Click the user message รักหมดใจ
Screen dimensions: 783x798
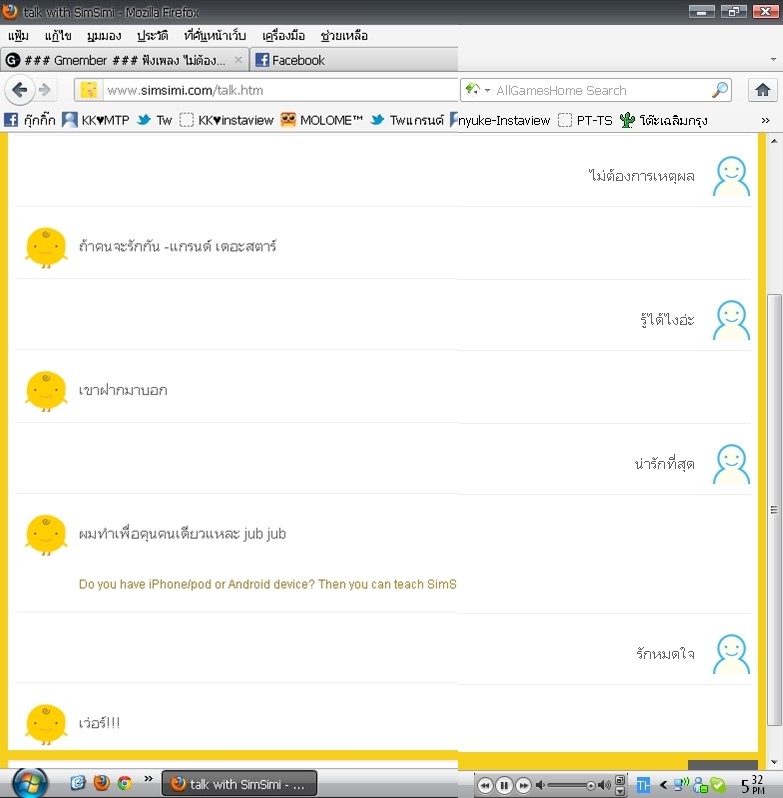click(x=665, y=653)
